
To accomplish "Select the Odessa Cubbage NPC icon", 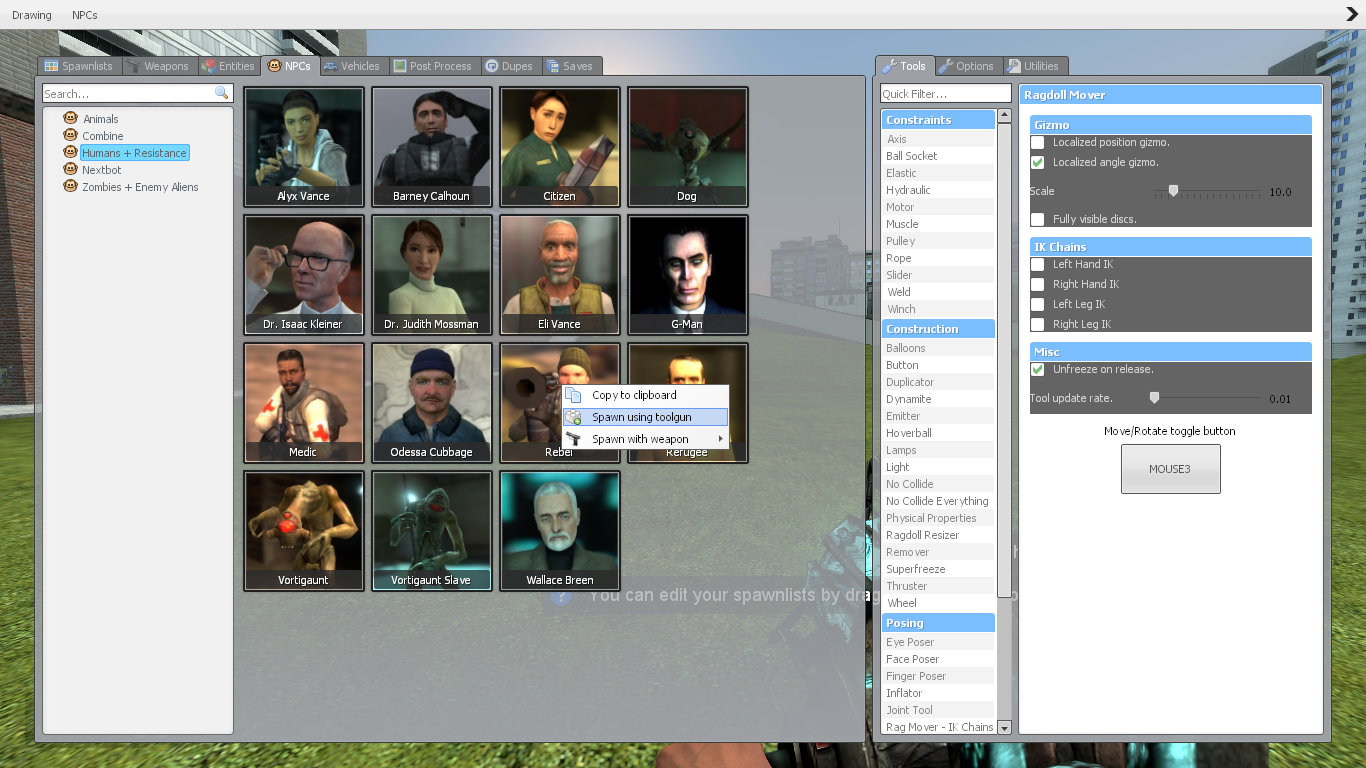I will coord(432,403).
